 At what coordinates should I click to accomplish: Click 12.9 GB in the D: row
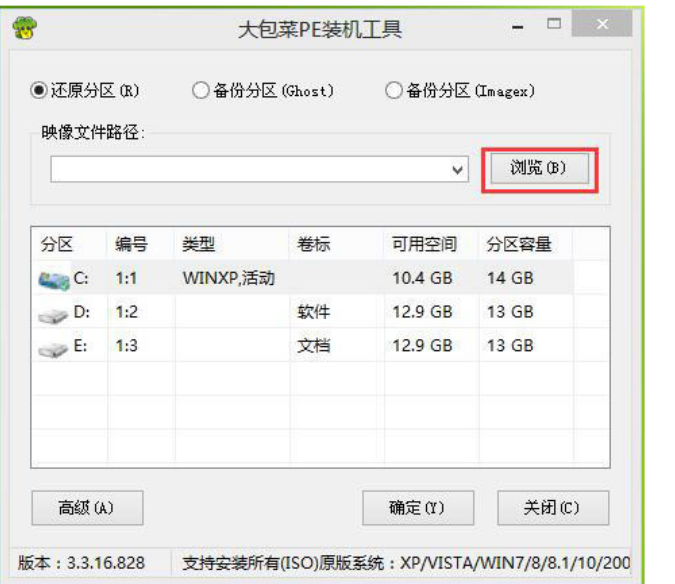pyautogui.click(x=422, y=312)
